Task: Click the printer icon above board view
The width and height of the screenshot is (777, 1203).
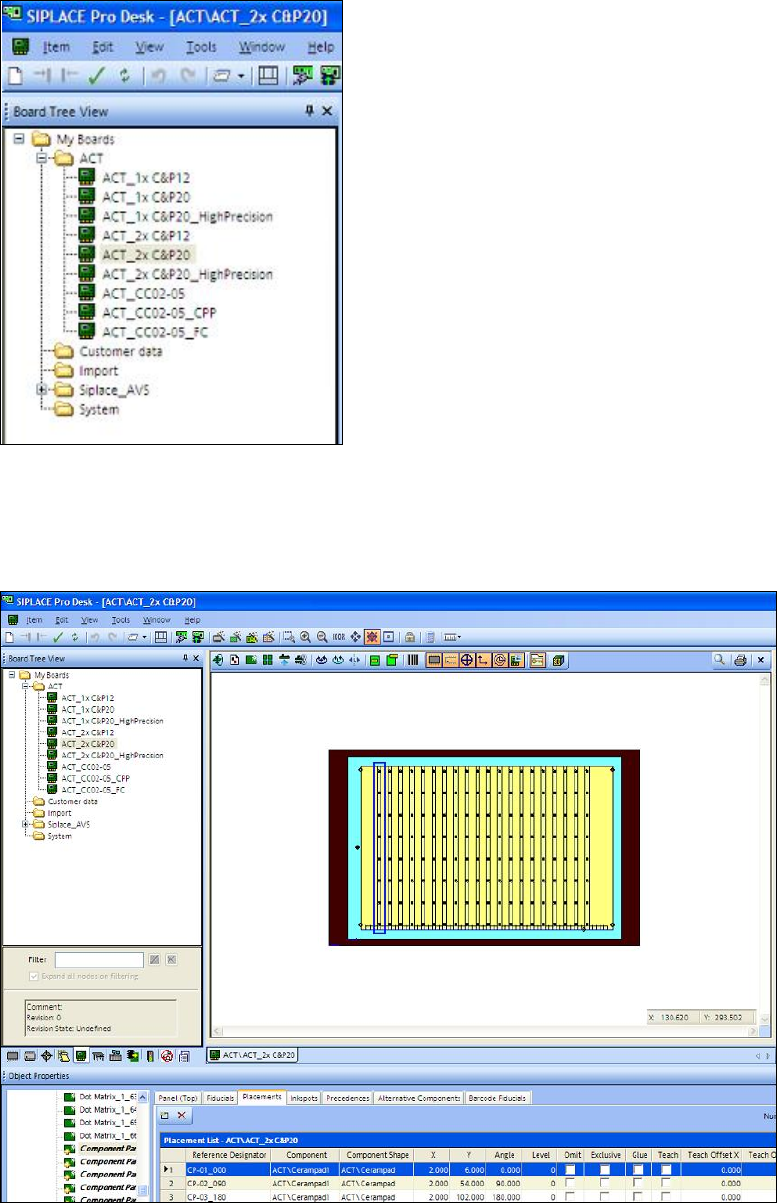Action: pos(740,659)
